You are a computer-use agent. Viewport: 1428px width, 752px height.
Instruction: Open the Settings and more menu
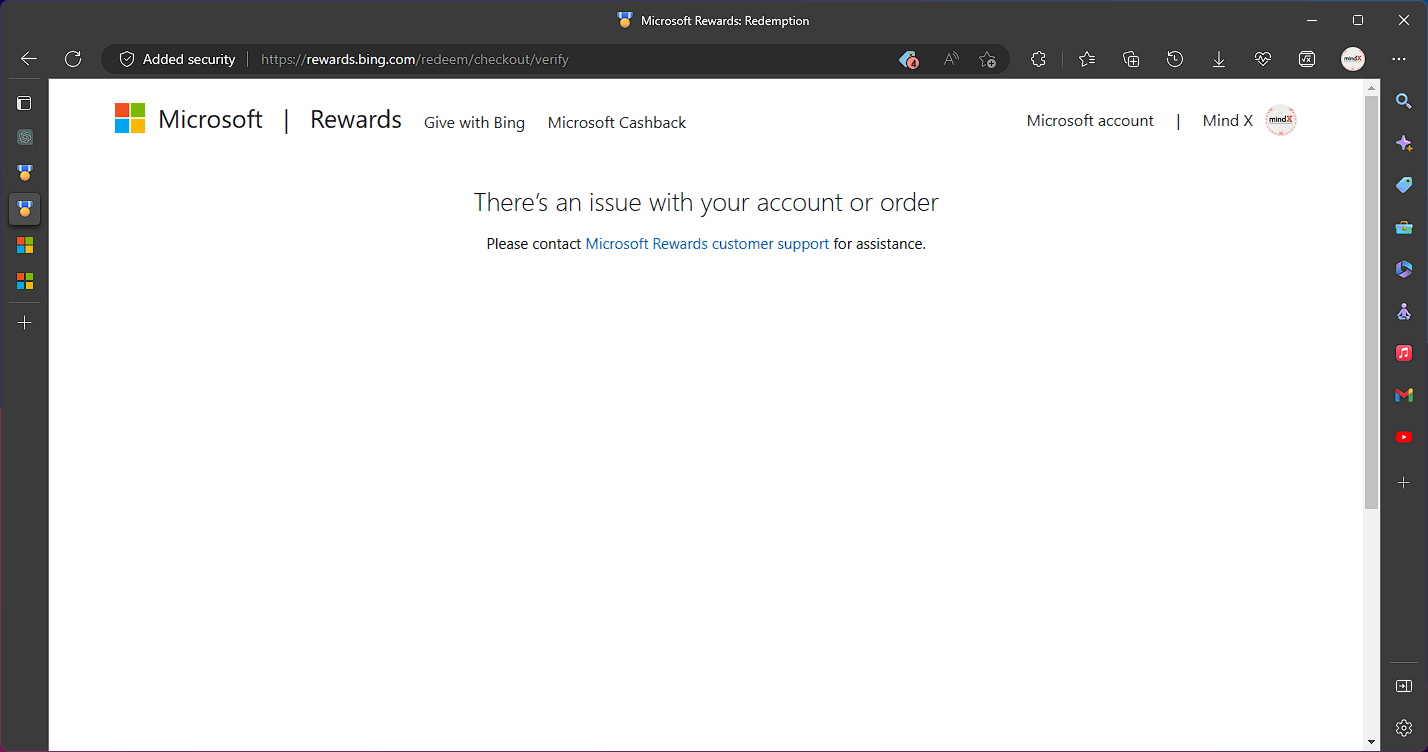(x=1399, y=59)
